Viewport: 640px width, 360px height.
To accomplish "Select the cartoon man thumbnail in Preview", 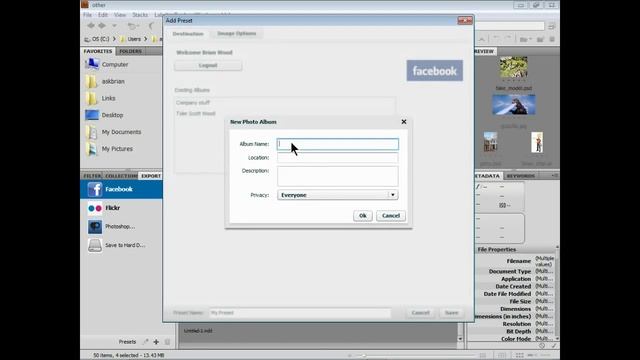I will point(537,142).
